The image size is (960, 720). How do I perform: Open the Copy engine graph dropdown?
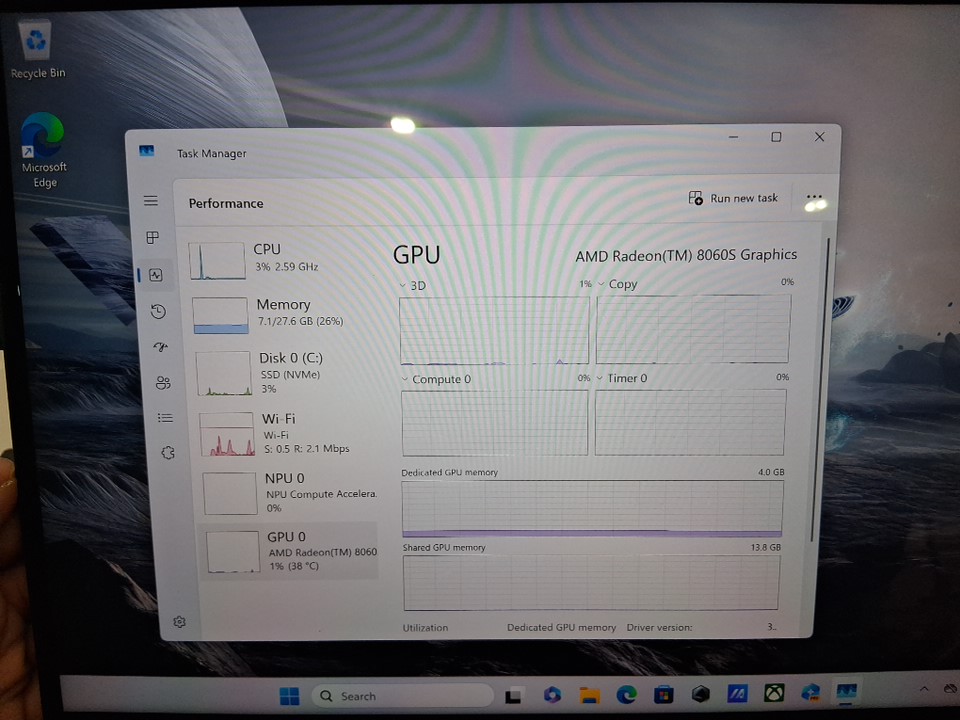click(600, 285)
